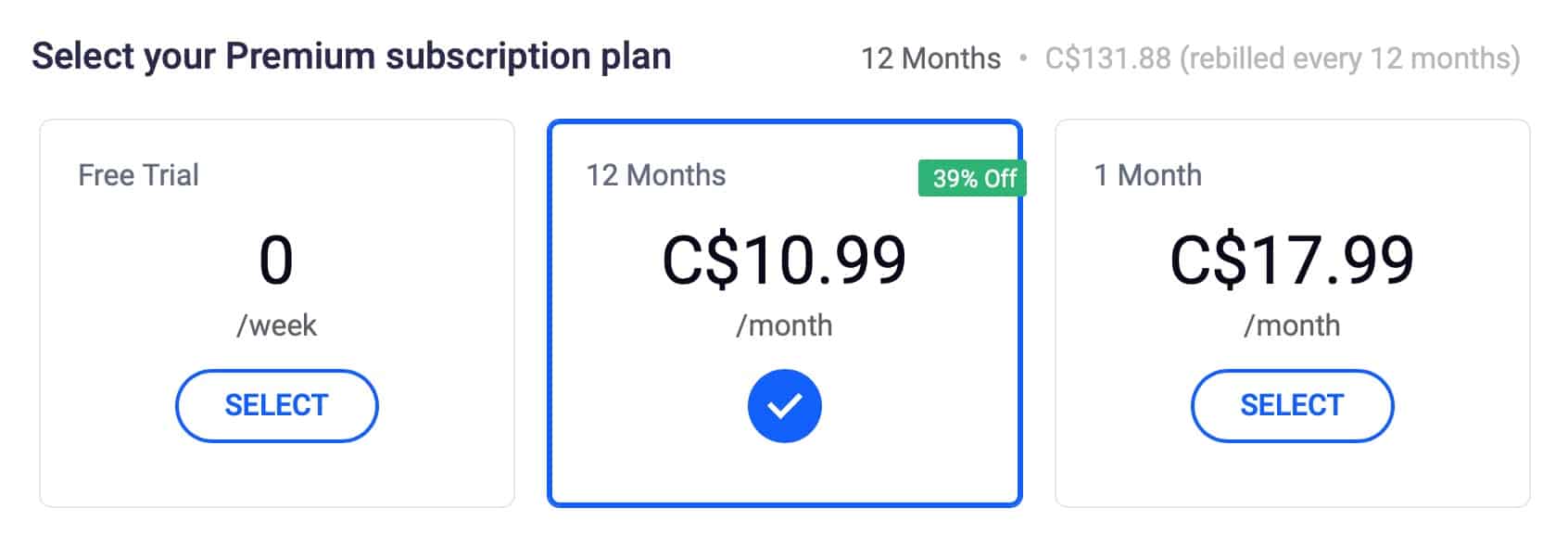This screenshot has height=534, width=1568.
Task: Click /month label under C$17.99
Action: click(1292, 325)
